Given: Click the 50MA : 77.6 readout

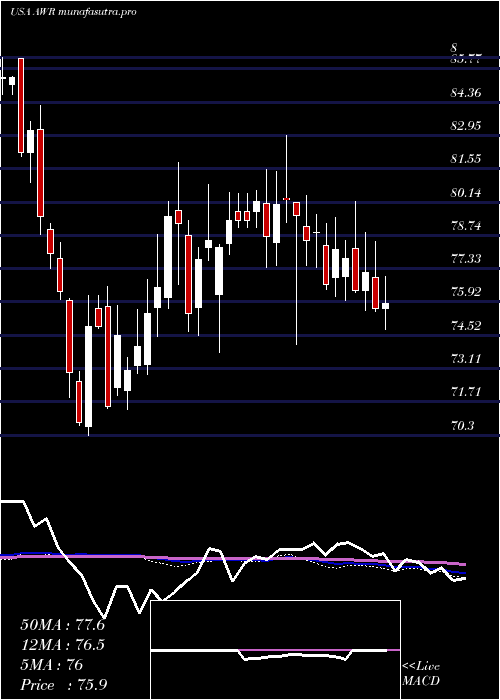Looking at the screenshot, I should click(63, 625).
